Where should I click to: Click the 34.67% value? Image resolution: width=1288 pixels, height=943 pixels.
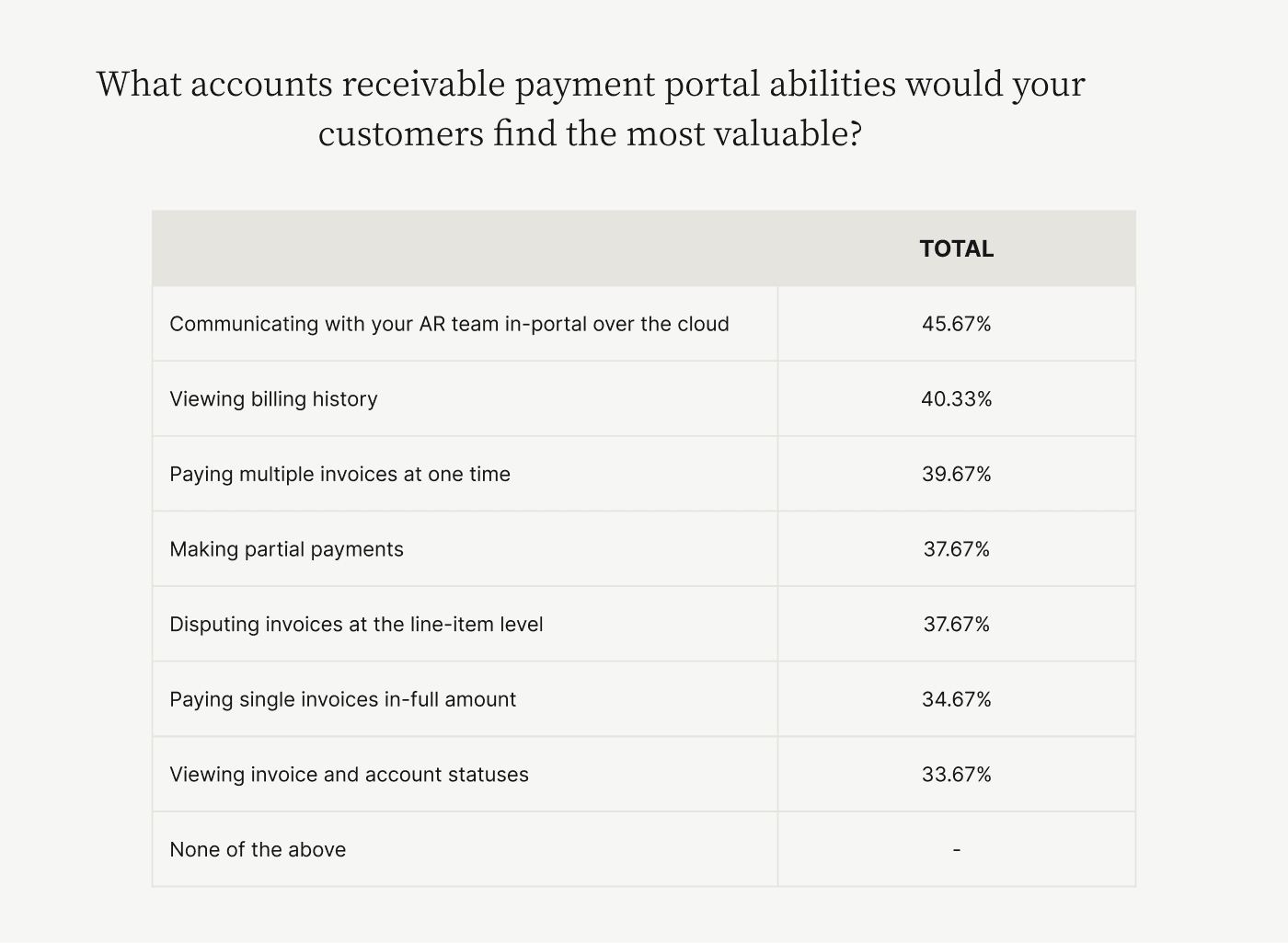coord(956,699)
